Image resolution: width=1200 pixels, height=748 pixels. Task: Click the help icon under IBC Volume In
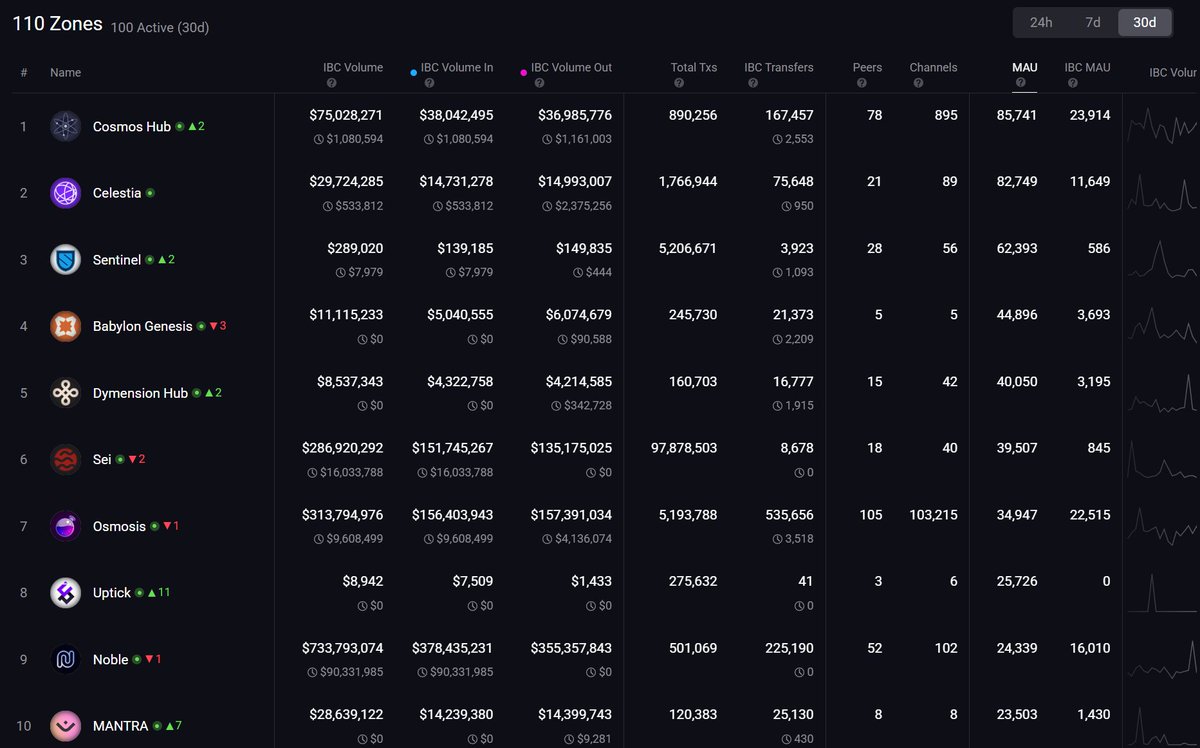tap(429, 83)
